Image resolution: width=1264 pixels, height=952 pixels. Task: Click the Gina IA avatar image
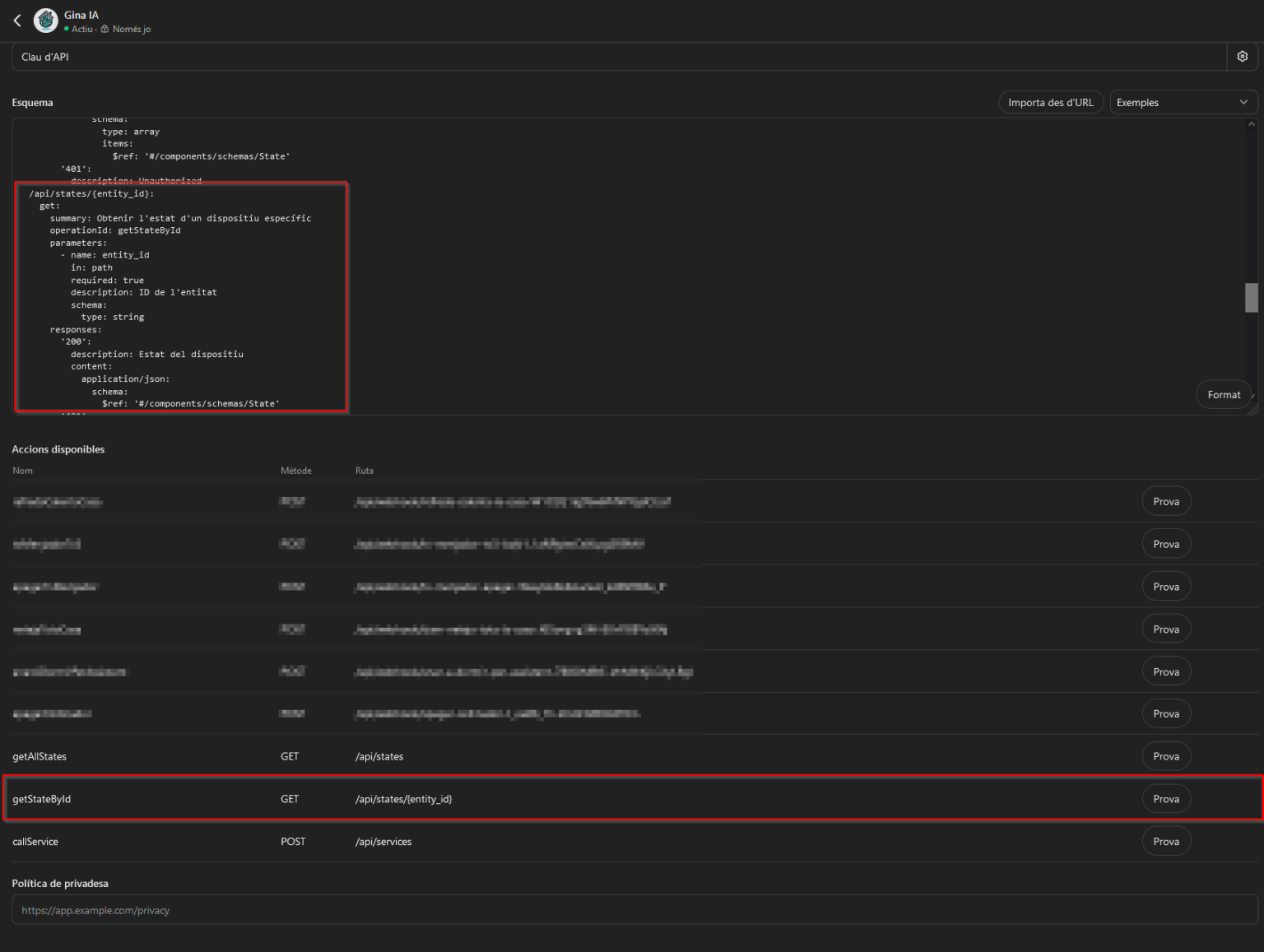click(45, 20)
